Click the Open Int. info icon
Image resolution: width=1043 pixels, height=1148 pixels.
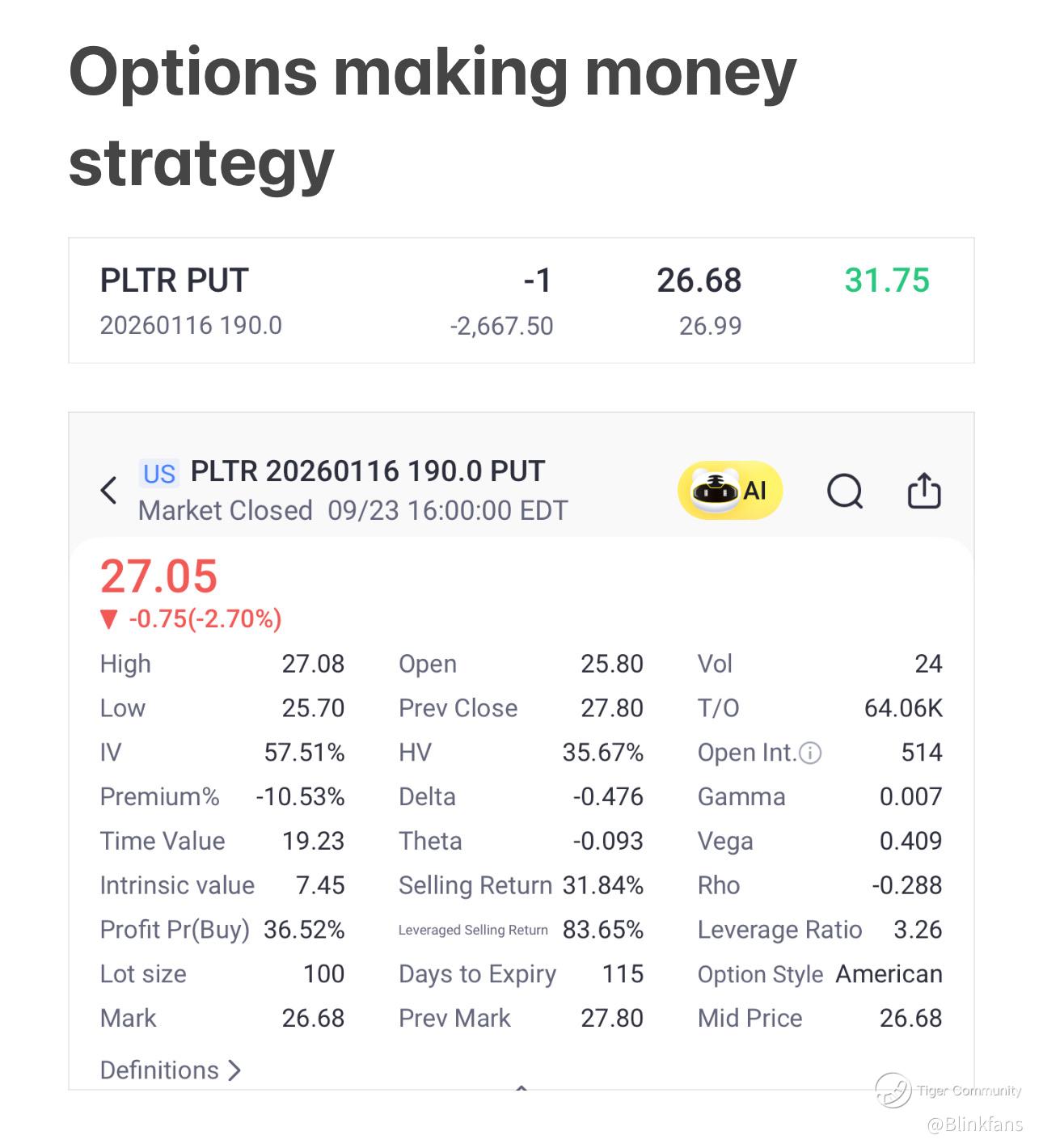coord(810,753)
